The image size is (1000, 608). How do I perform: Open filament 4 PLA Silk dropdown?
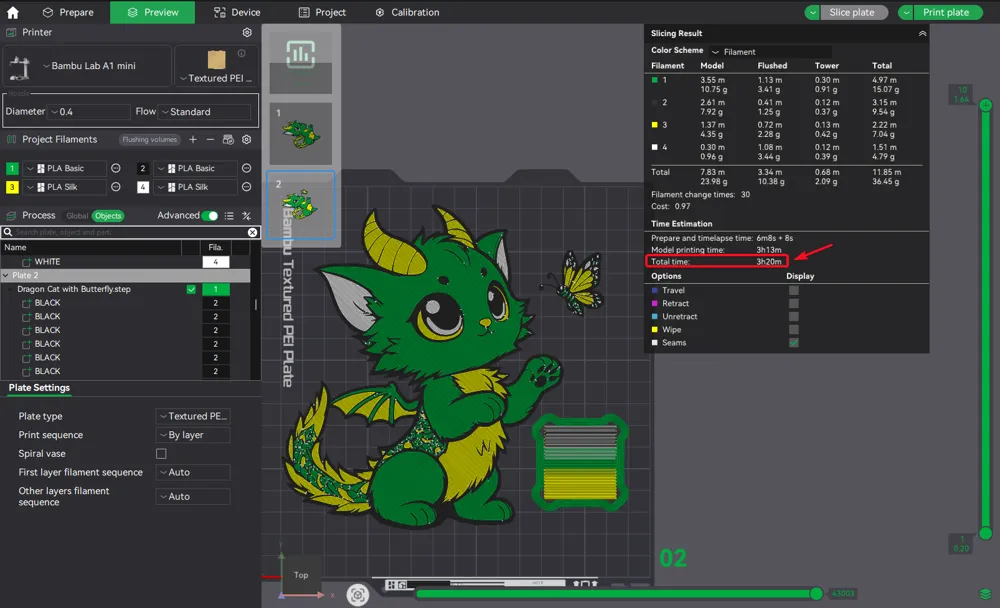(x=195, y=187)
